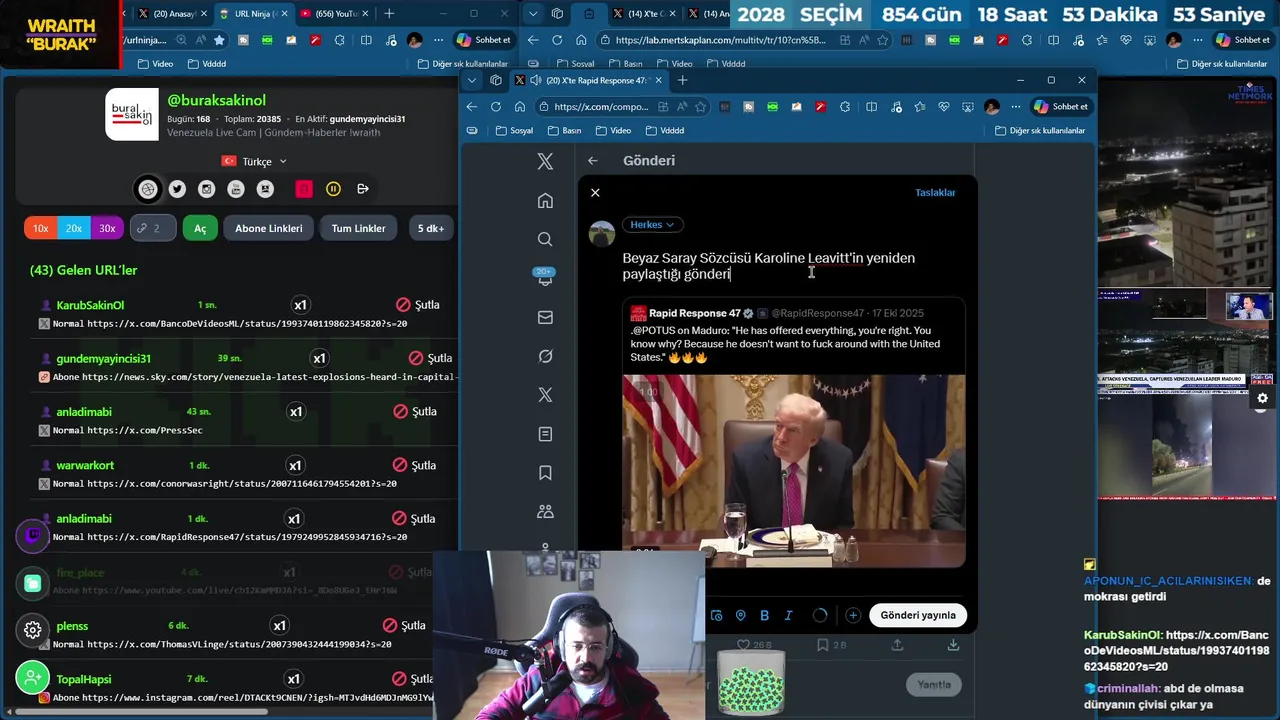Select the 5 dk+ filter
The image size is (1280, 720).
431,228
